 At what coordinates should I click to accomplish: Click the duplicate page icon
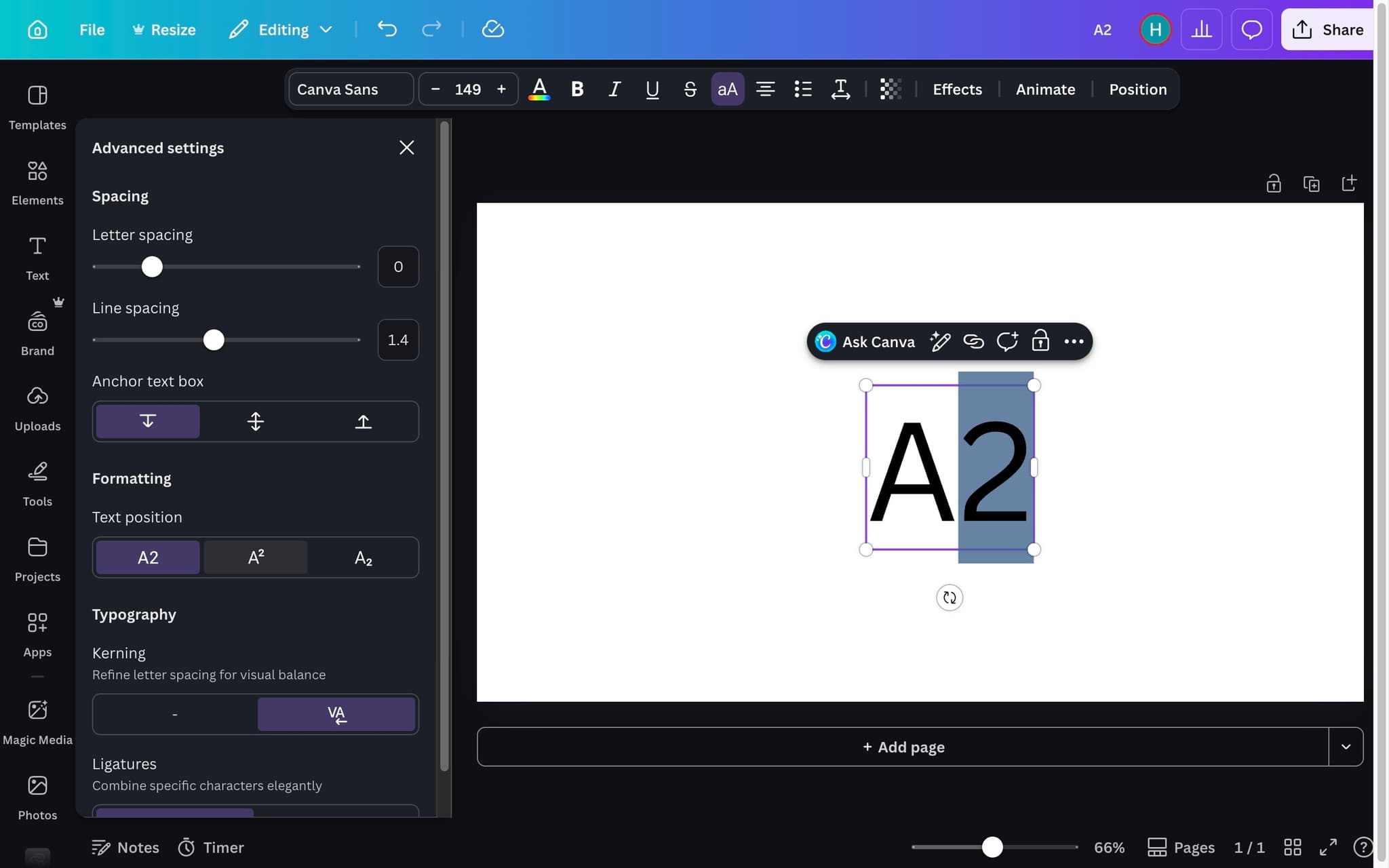coord(1311,183)
